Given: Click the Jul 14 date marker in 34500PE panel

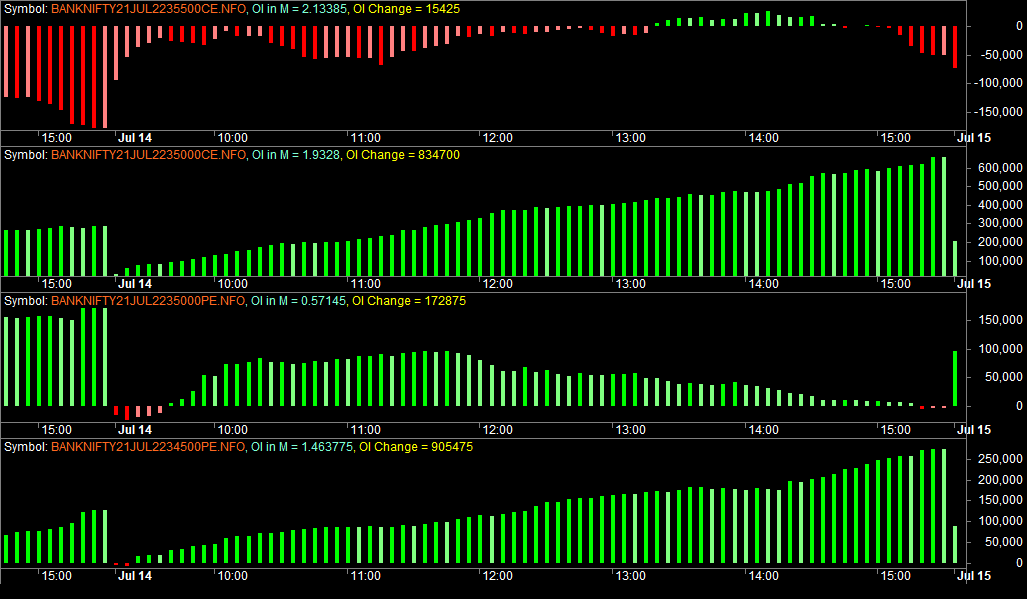Looking at the screenshot, I should (135, 576).
